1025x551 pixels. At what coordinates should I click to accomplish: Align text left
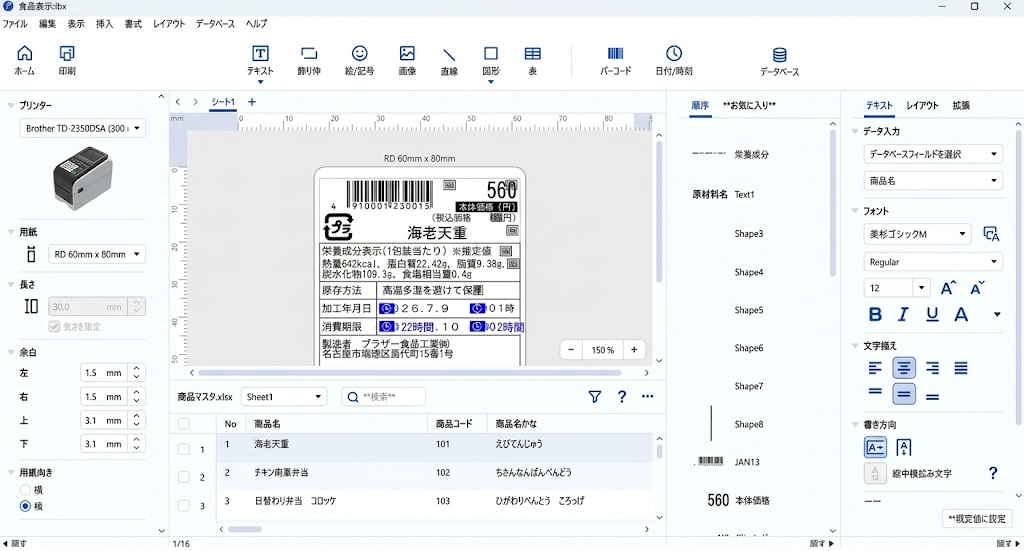(875, 369)
